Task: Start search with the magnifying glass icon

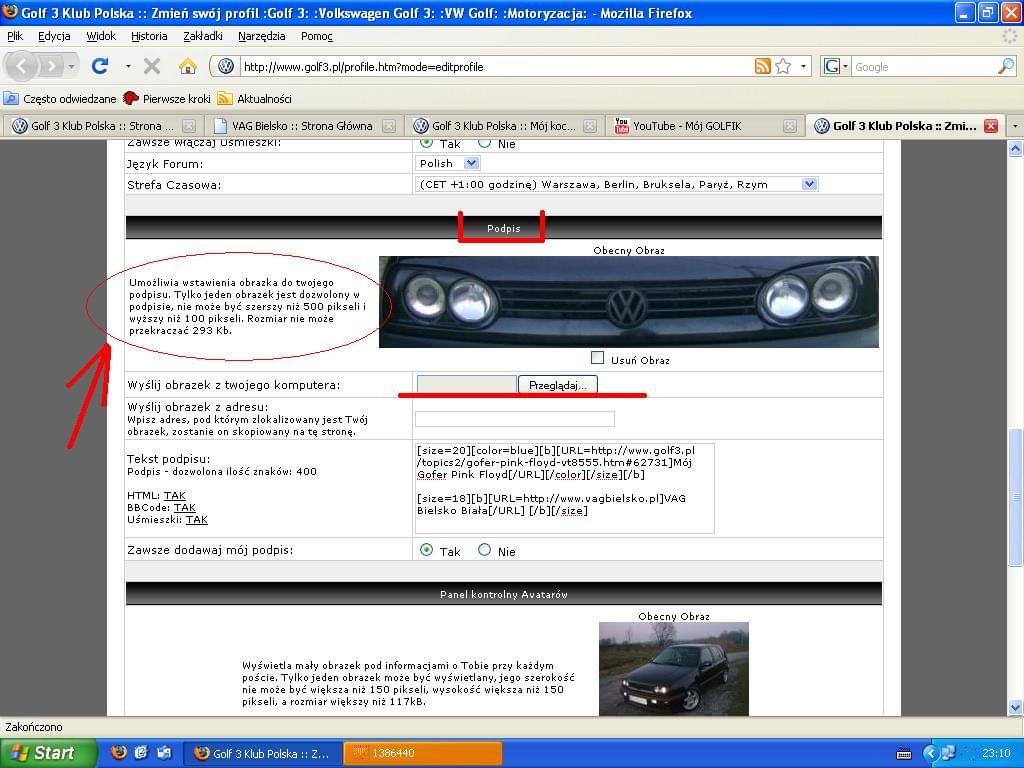Action: click(x=1006, y=66)
